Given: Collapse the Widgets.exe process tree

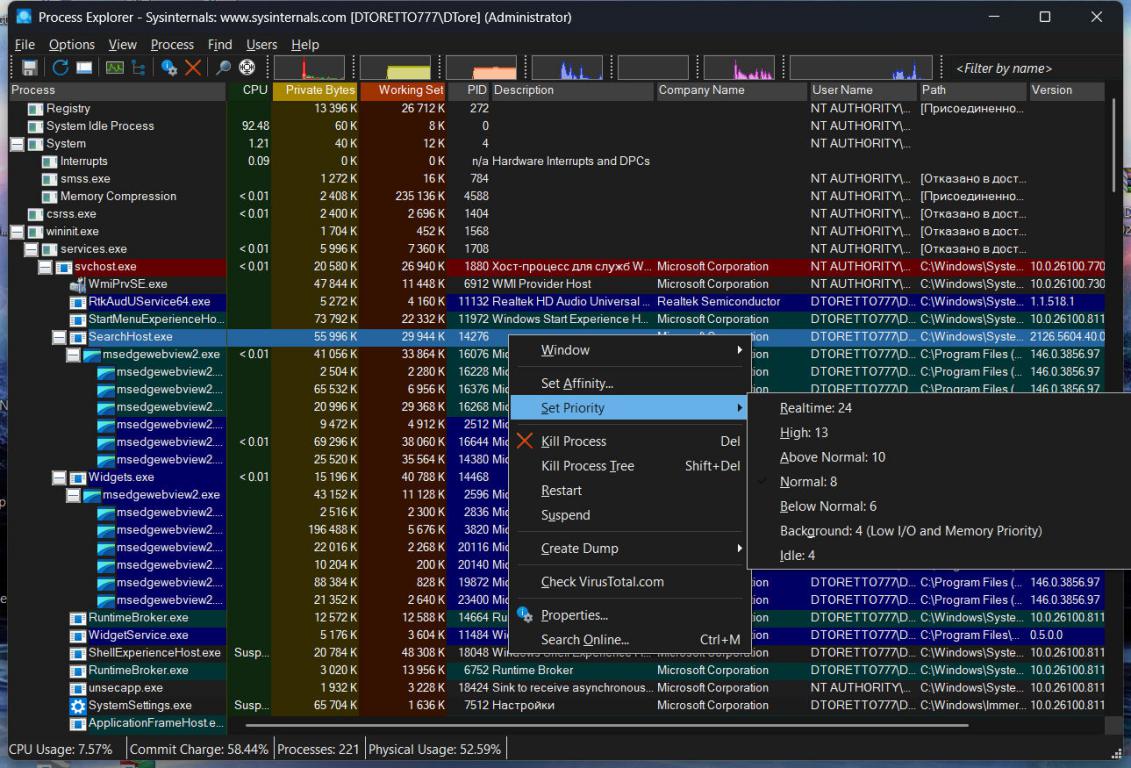Looking at the screenshot, I should [x=59, y=477].
